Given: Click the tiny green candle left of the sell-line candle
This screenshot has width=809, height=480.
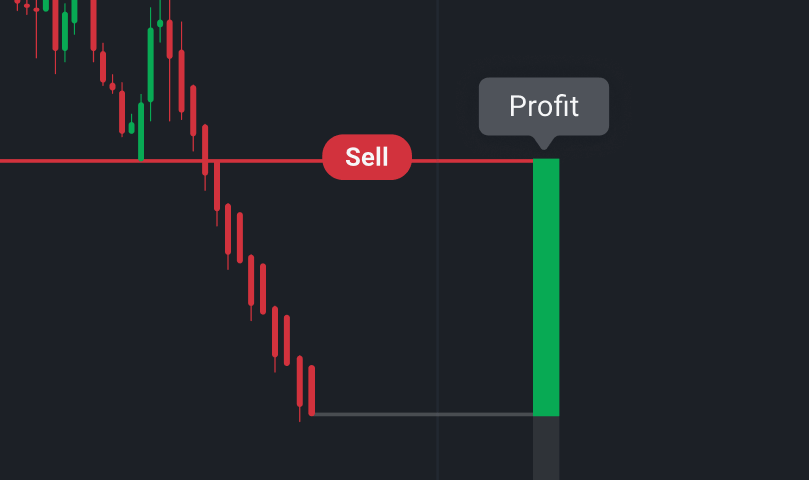Looking at the screenshot, I should pyautogui.click(x=131, y=126).
